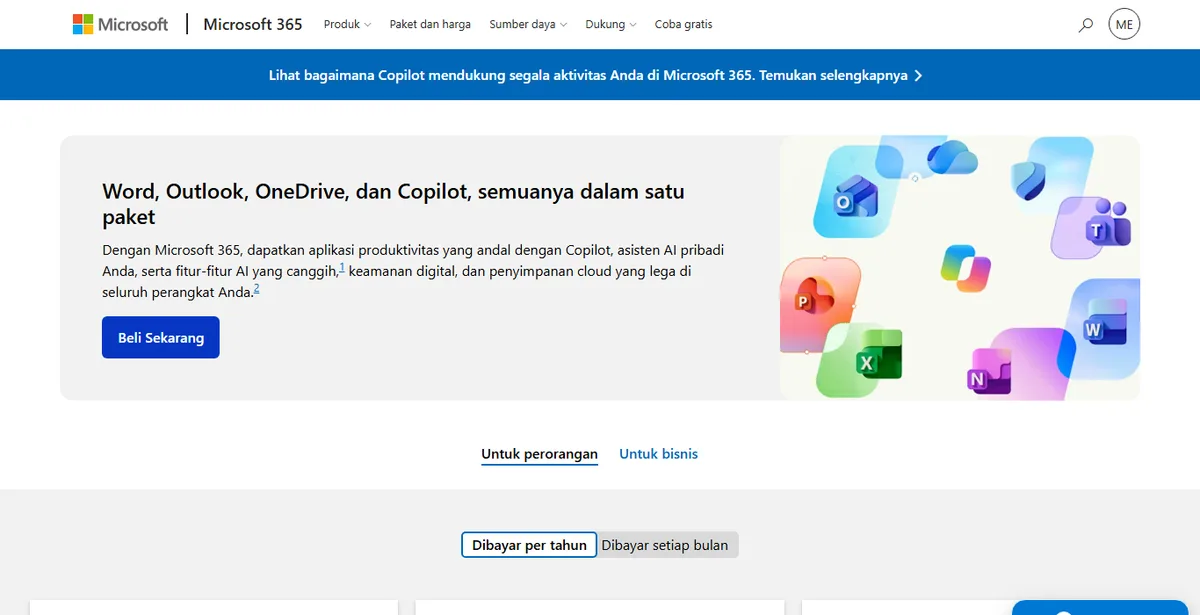Open footnote 1 reference link
Image resolution: width=1200 pixels, height=615 pixels.
(342, 267)
